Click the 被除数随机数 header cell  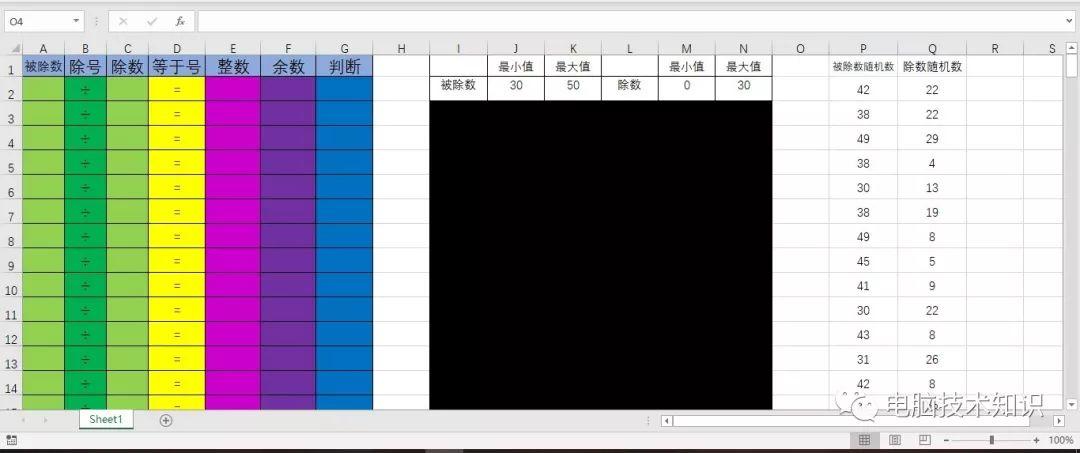(863, 67)
